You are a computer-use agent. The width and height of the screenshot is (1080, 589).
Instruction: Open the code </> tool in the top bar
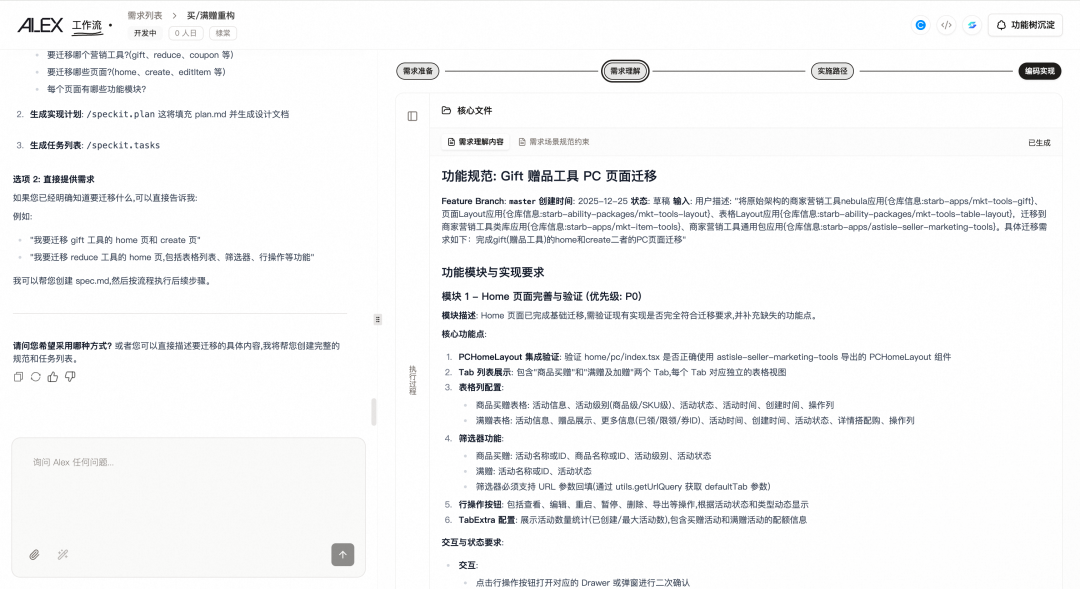point(946,25)
